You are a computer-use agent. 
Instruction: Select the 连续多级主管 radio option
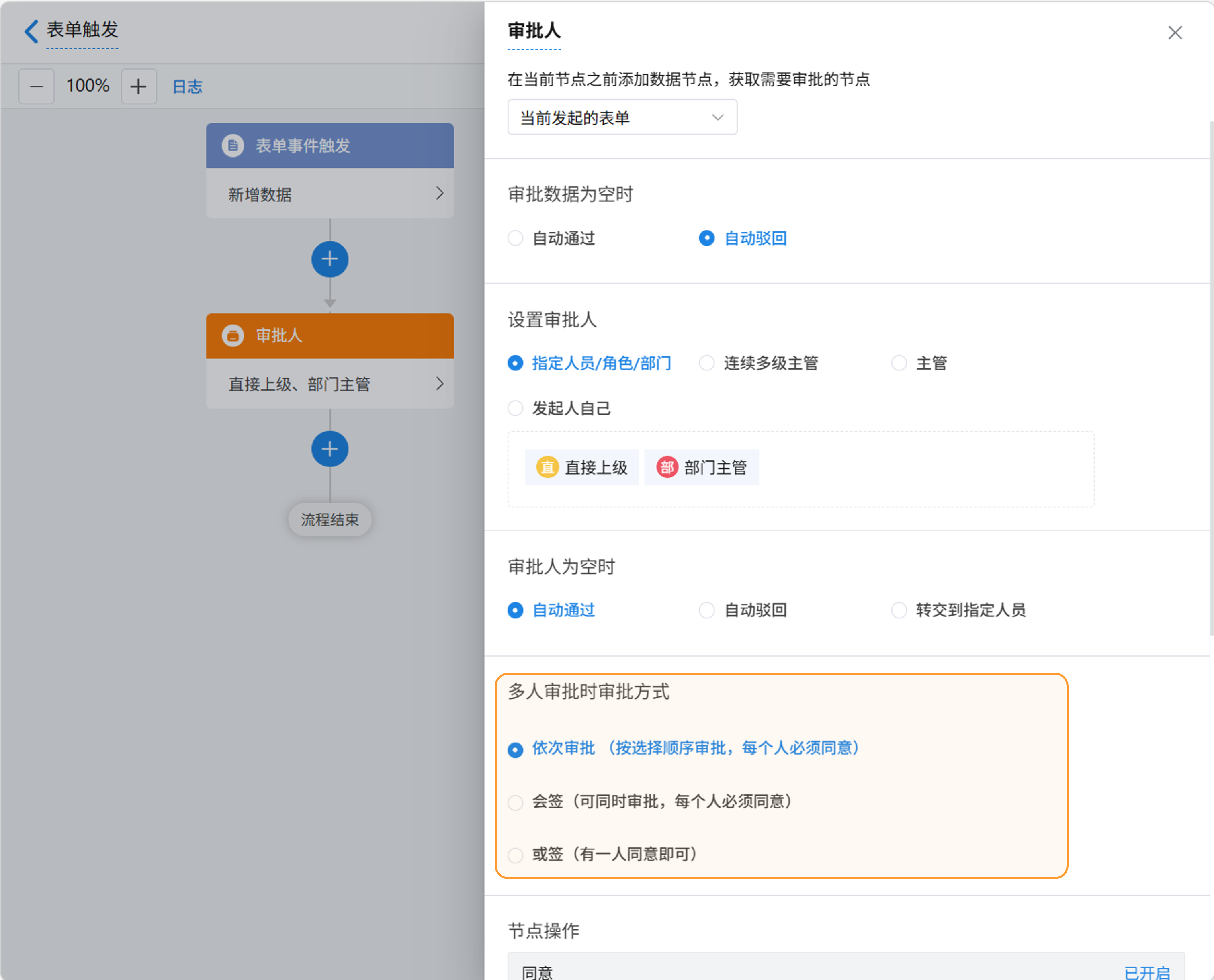pyautogui.click(x=707, y=363)
